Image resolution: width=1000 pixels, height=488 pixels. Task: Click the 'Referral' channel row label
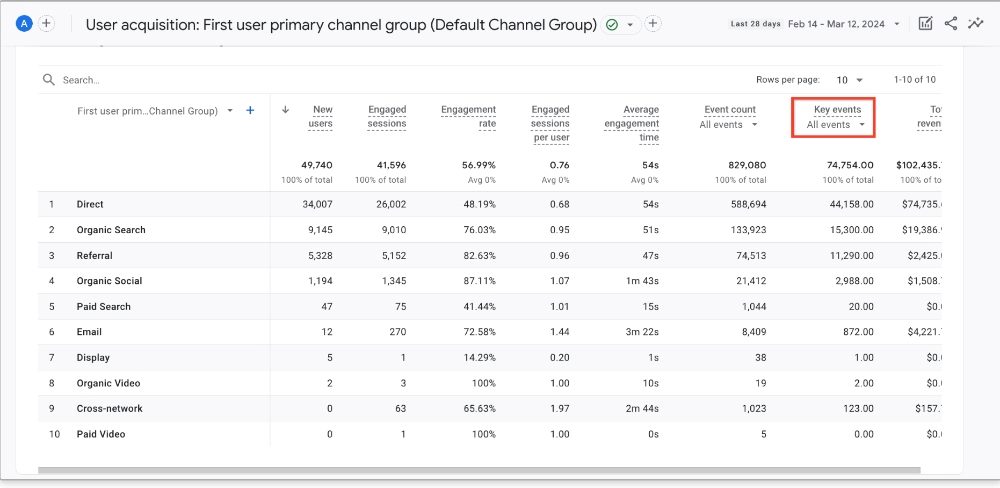click(94, 256)
